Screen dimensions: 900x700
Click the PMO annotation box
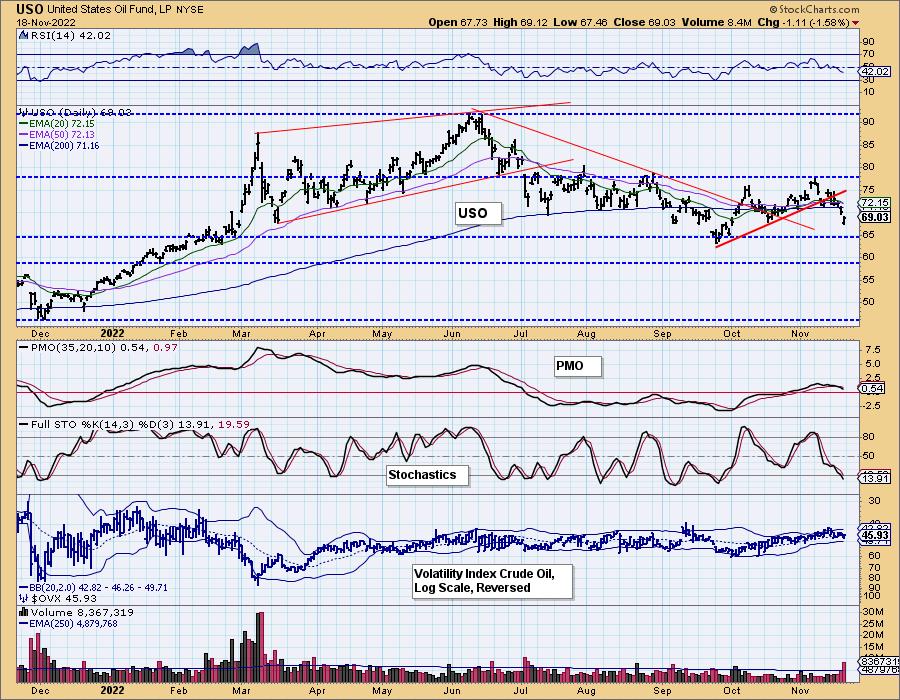tap(578, 366)
